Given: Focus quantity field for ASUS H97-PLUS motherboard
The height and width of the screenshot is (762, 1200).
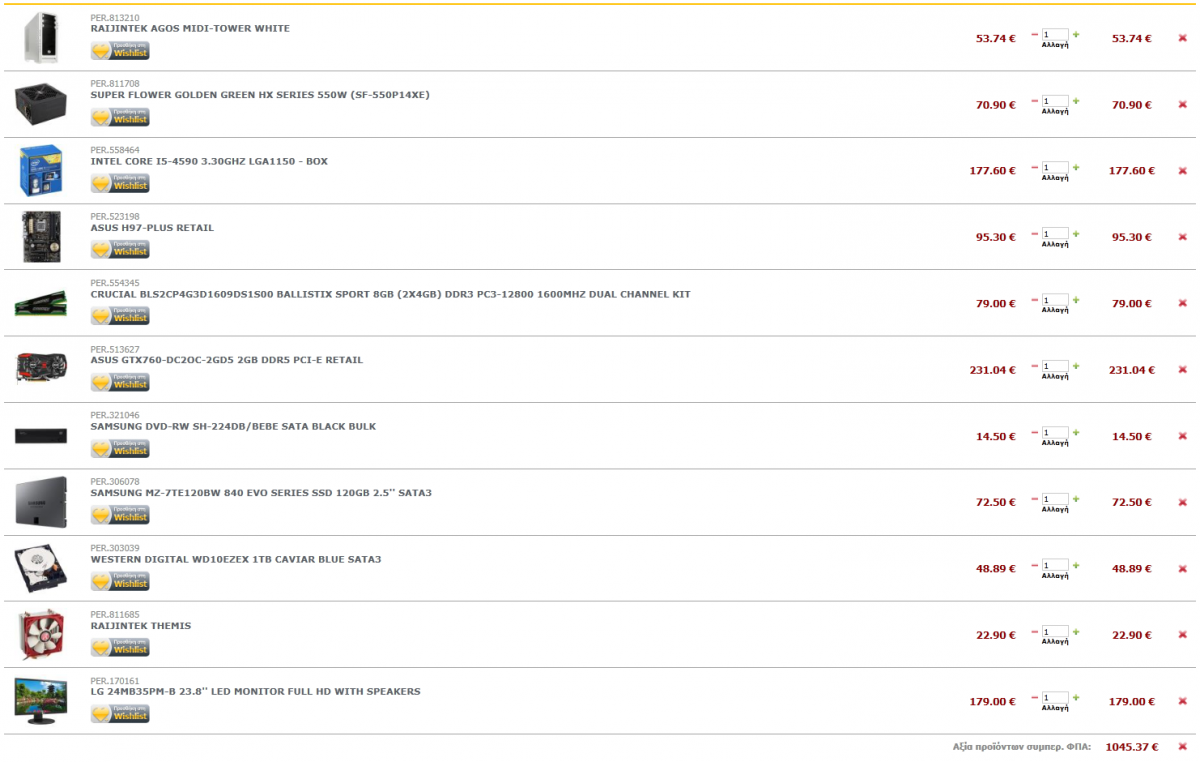Looking at the screenshot, I should pos(1055,233).
